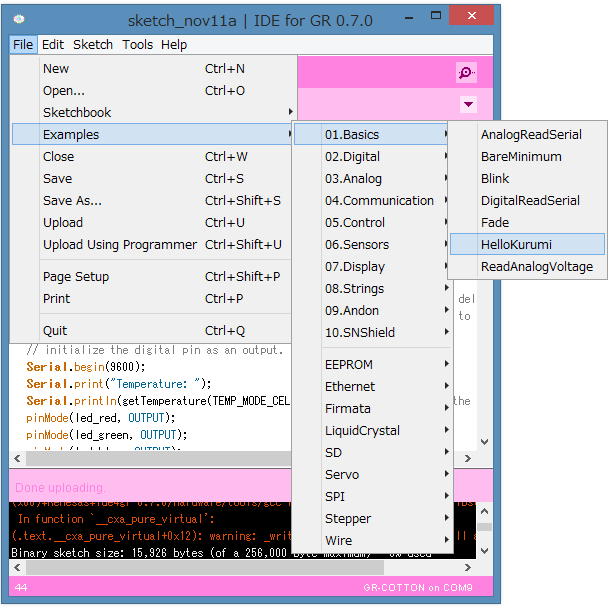Open the Serial Monitor magnifier icon
612x609 pixels.
[466, 72]
